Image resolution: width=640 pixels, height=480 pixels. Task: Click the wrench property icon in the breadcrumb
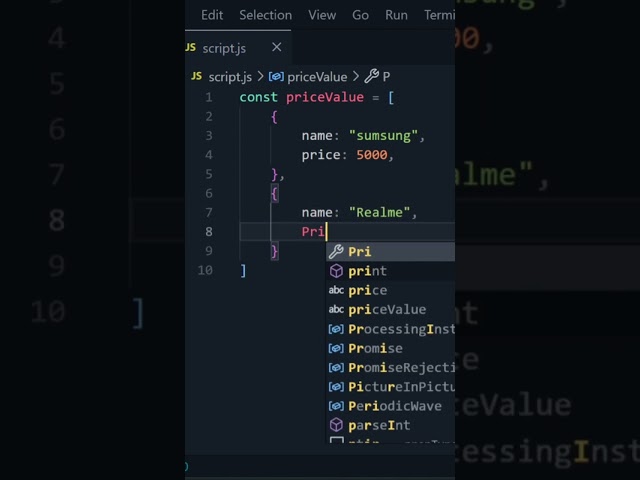pyautogui.click(x=371, y=76)
